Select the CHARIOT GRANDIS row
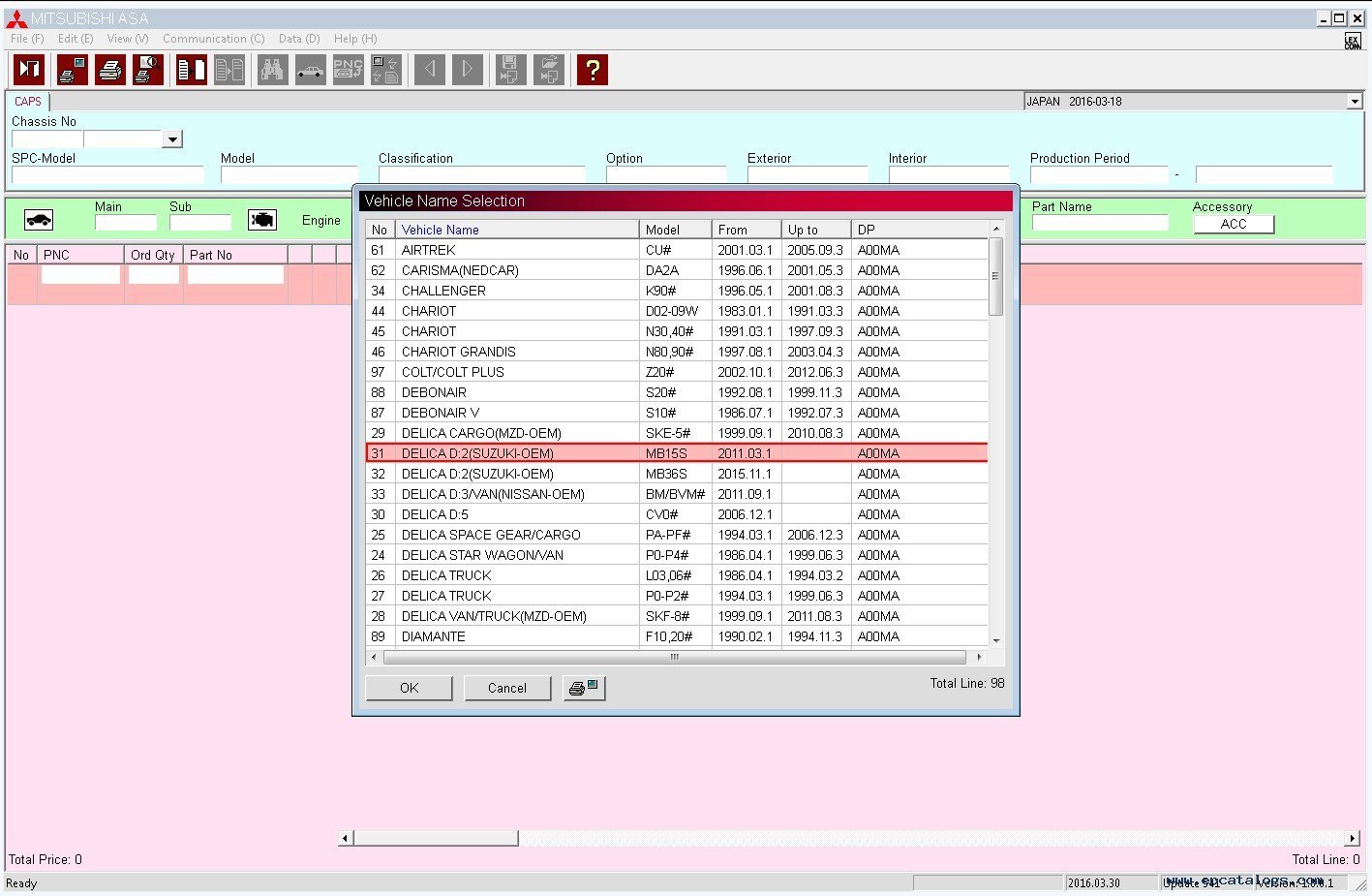 [x=677, y=352]
